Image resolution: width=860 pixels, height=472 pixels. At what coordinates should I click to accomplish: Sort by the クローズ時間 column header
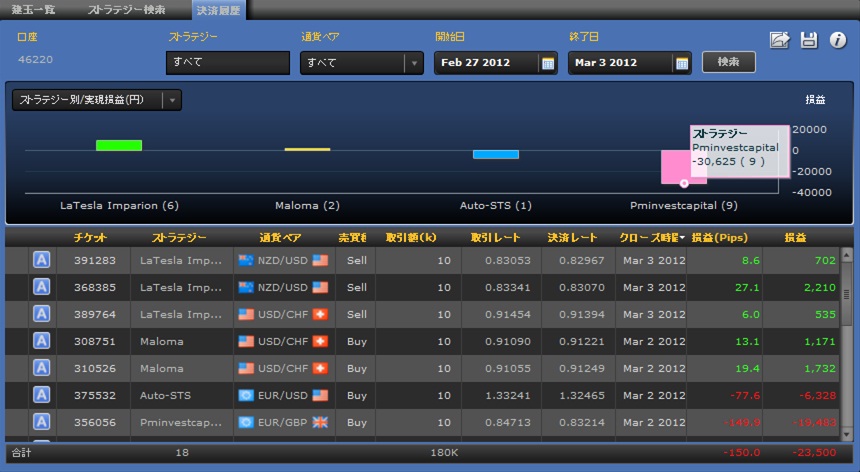(x=652, y=237)
